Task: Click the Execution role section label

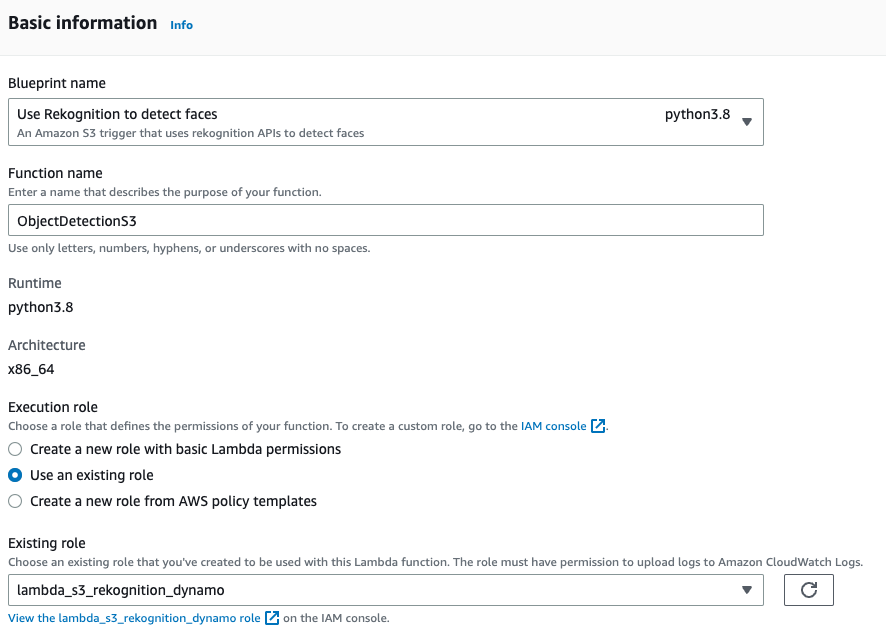Action: (x=53, y=407)
